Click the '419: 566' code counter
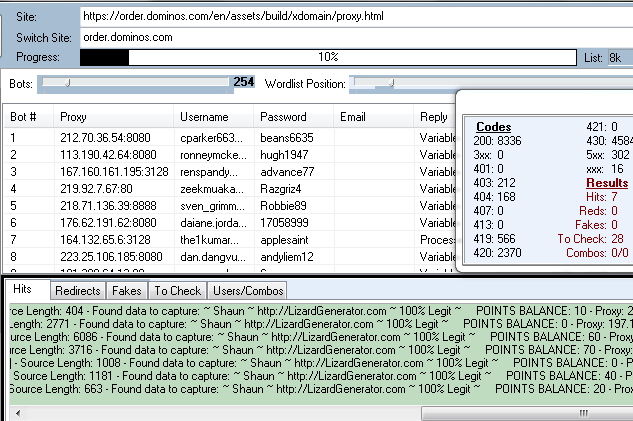Screen dimensions: 633x421 tap(495, 239)
